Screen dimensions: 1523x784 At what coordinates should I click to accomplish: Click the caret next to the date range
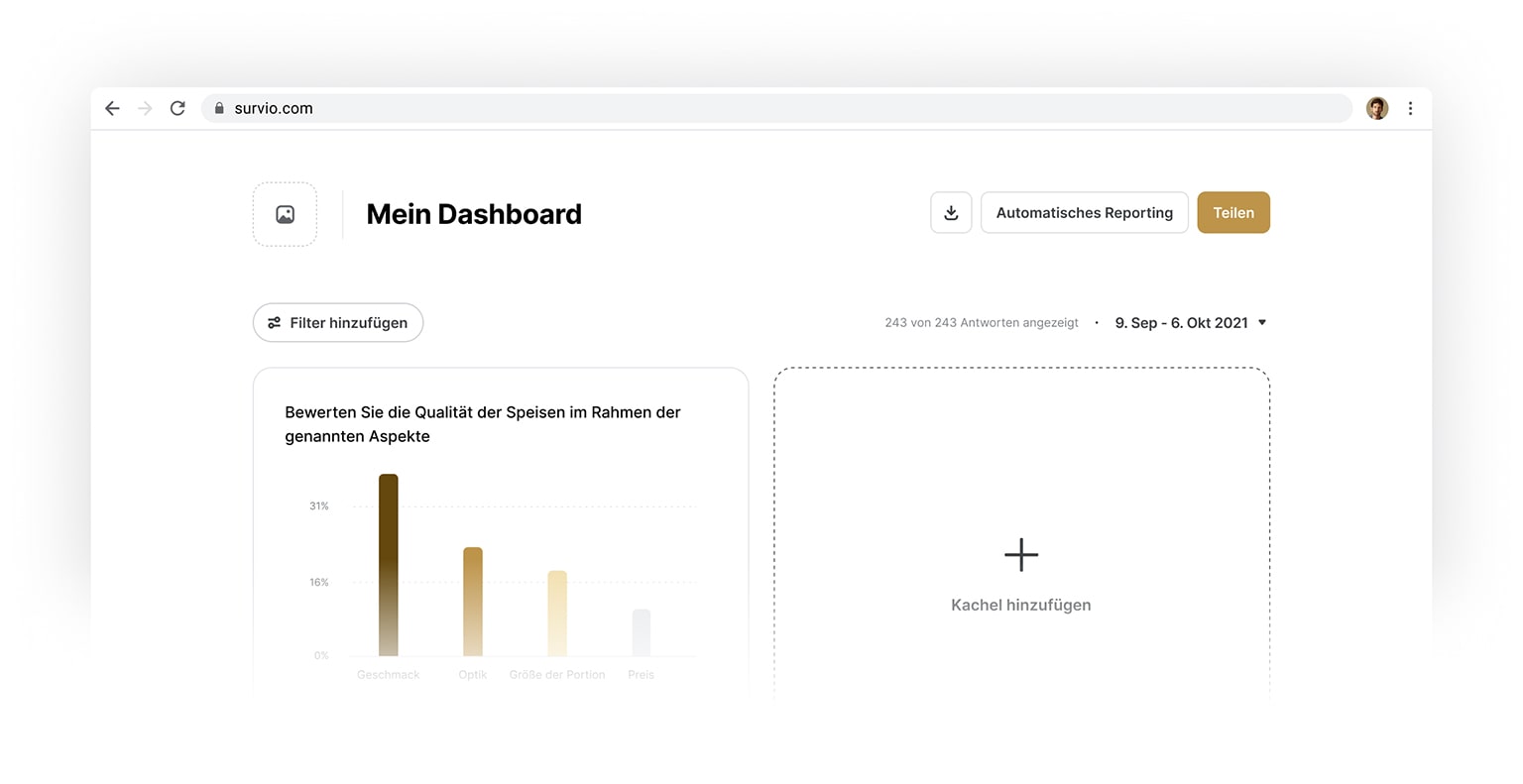tap(1261, 322)
